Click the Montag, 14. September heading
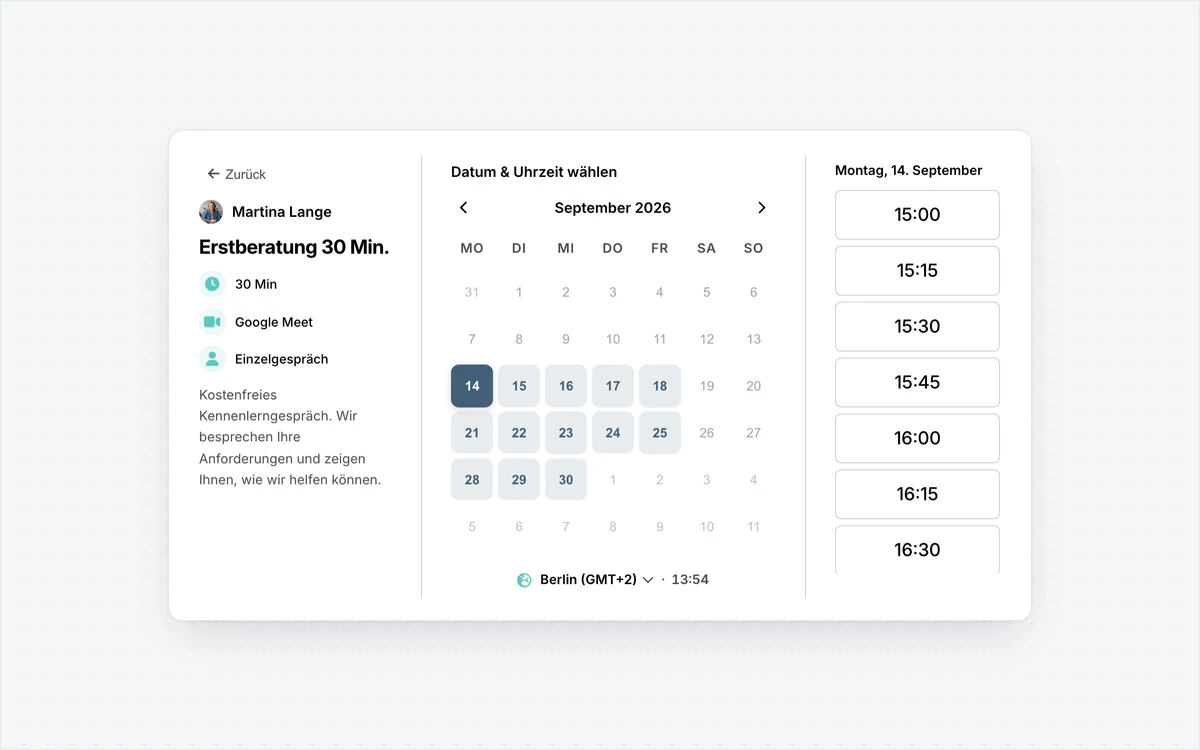 909,171
